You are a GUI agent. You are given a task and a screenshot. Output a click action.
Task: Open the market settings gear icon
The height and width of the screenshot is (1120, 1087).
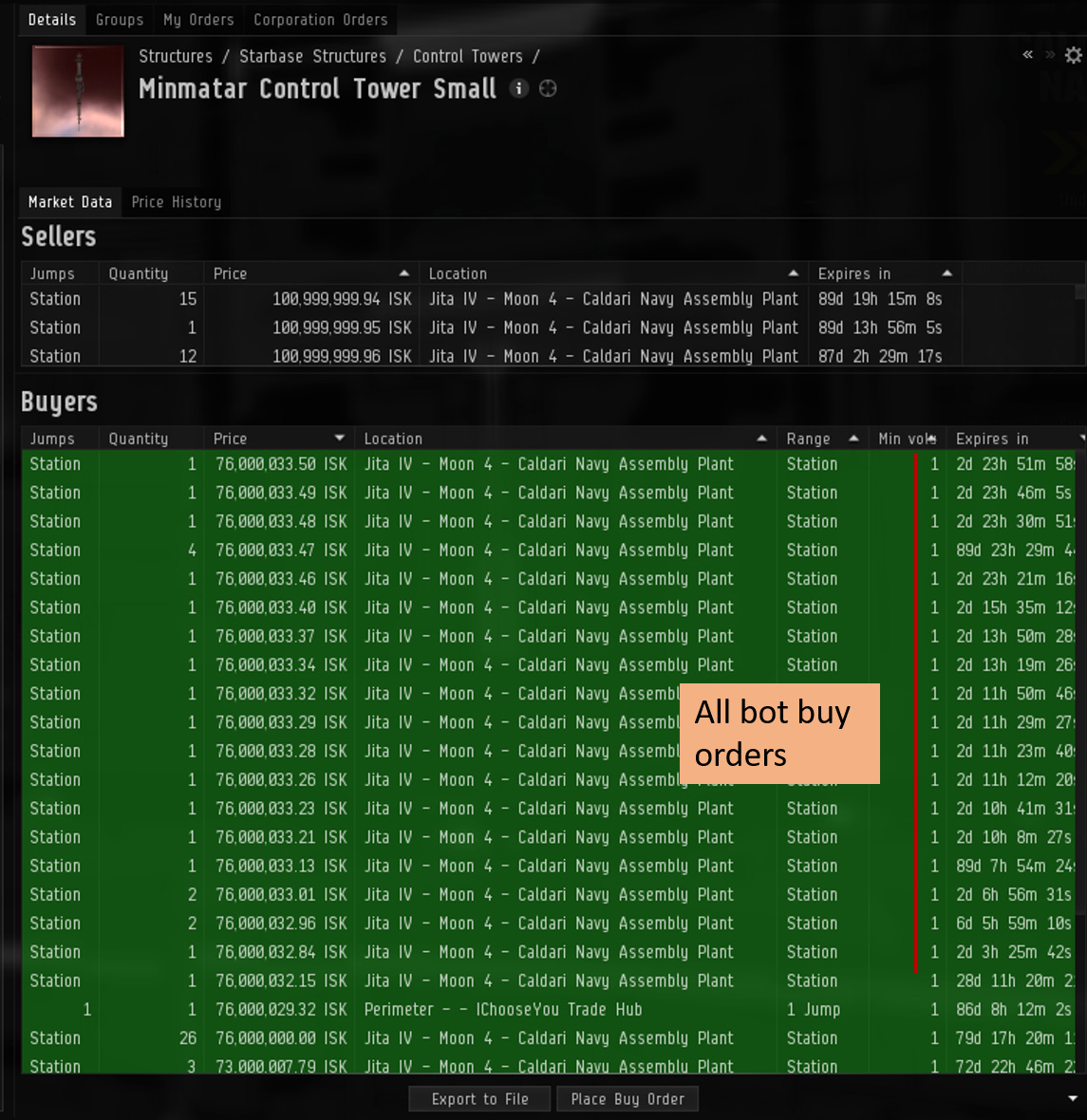click(1074, 55)
